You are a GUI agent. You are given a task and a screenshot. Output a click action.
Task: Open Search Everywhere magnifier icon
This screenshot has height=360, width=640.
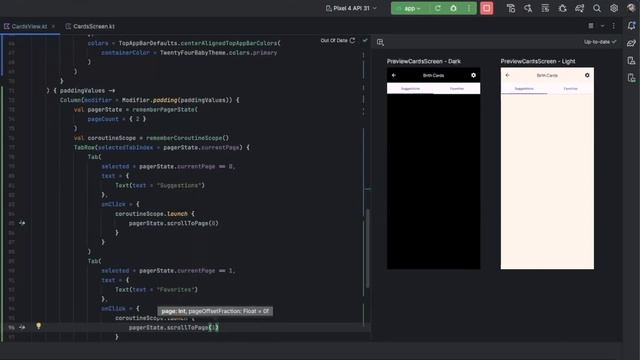pos(597,8)
